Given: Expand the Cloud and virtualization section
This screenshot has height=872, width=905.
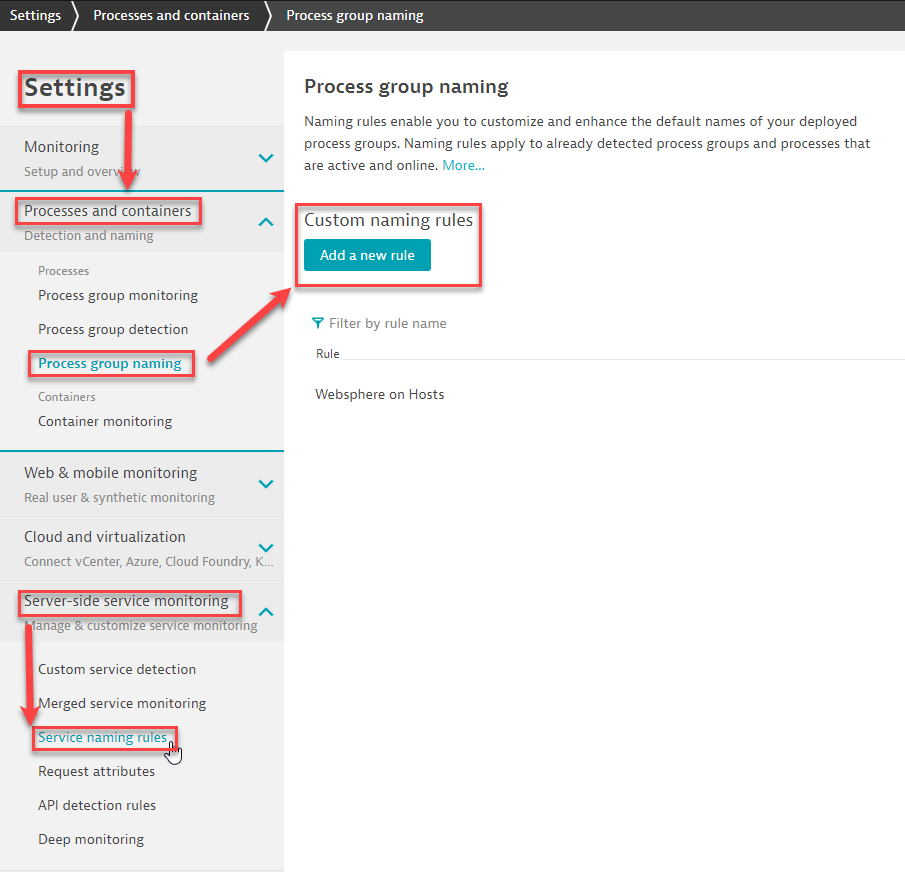Looking at the screenshot, I should [x=266, y=548].
